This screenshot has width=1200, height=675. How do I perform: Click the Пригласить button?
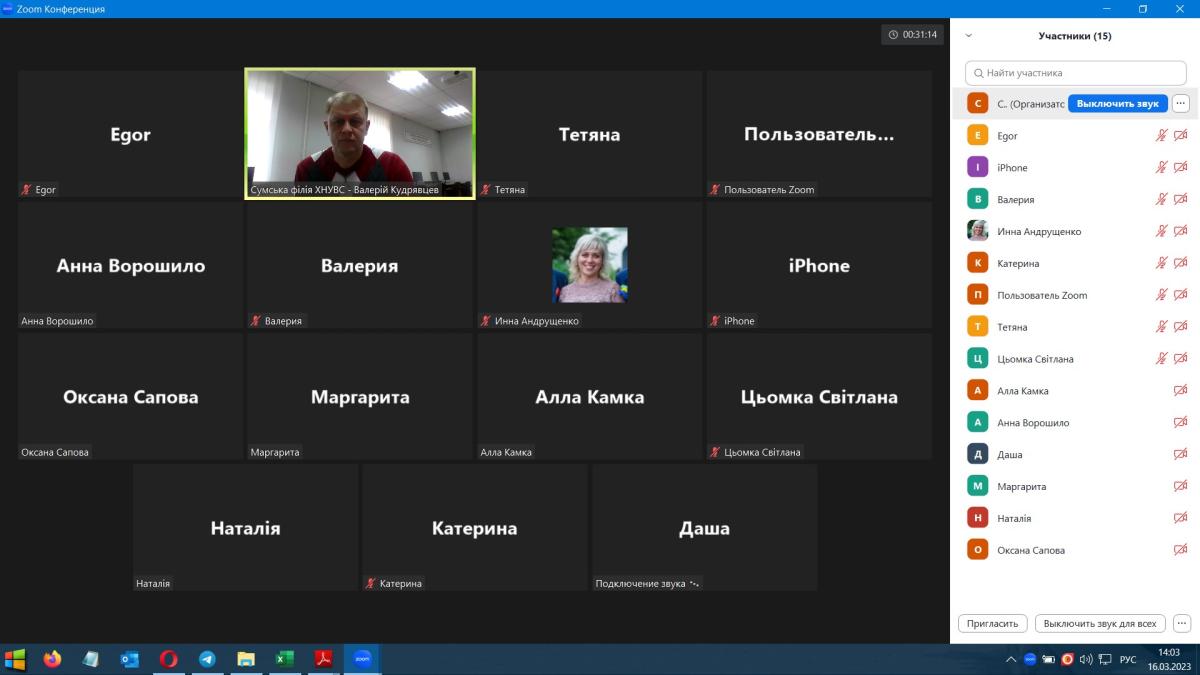993,623
